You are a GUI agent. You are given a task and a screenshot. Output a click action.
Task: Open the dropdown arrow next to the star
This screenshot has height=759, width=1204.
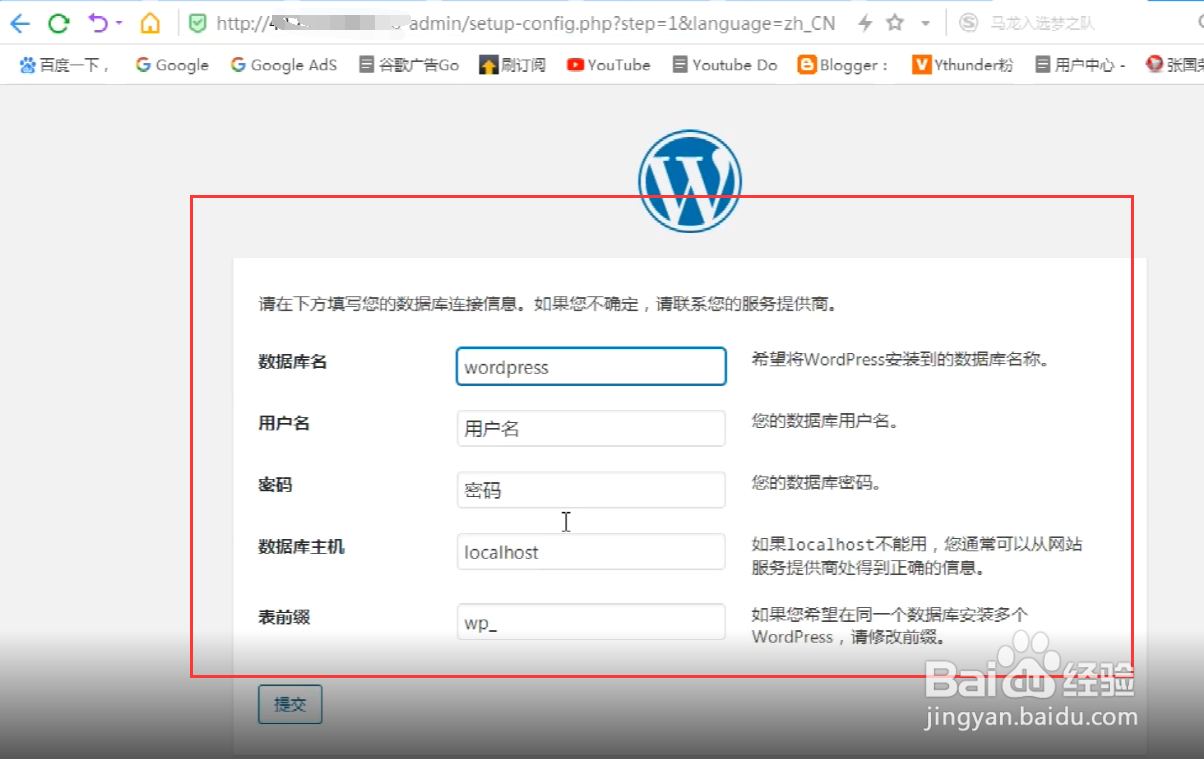[x=926, y=23]
